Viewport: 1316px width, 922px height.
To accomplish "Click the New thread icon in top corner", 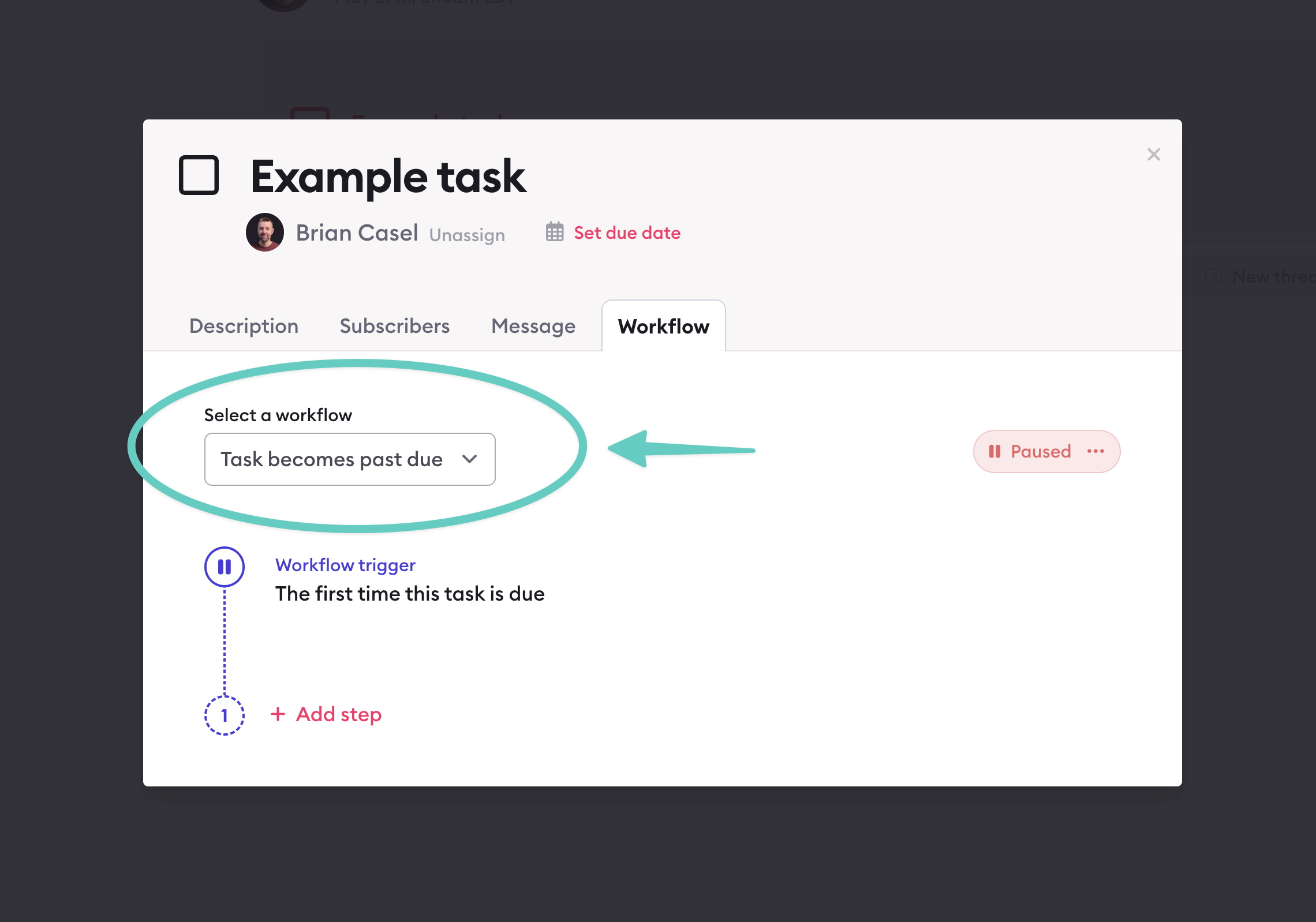I will click(x=1214, y=276).
